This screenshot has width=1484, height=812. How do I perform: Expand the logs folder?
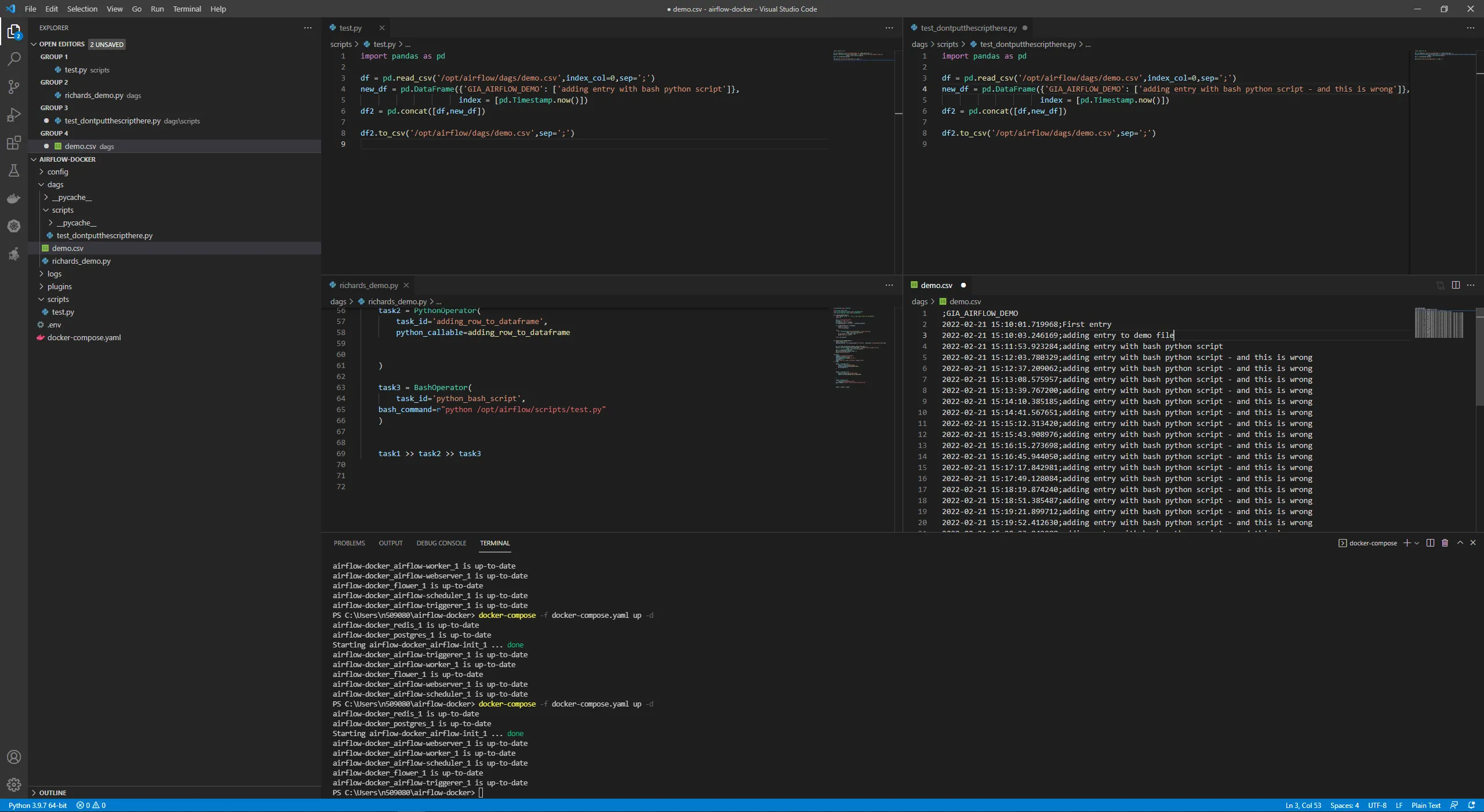[x=54, y=274]
